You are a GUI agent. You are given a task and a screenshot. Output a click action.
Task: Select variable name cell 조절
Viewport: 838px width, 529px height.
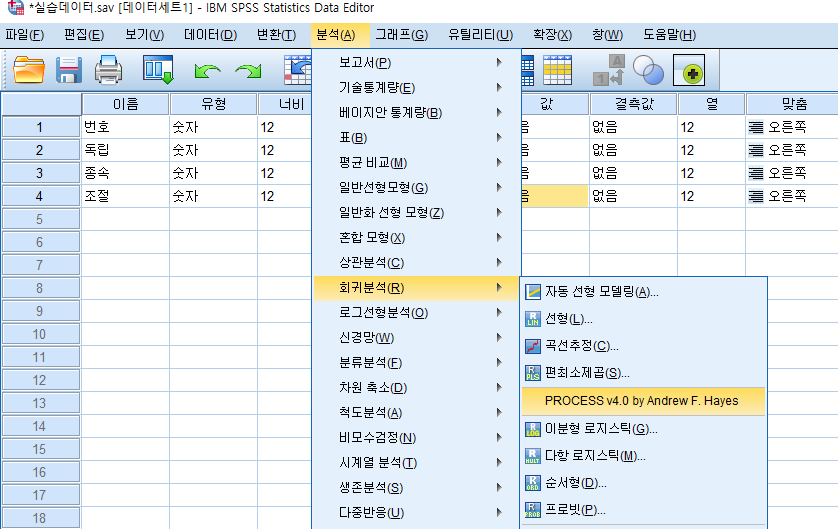pos(126,196)
